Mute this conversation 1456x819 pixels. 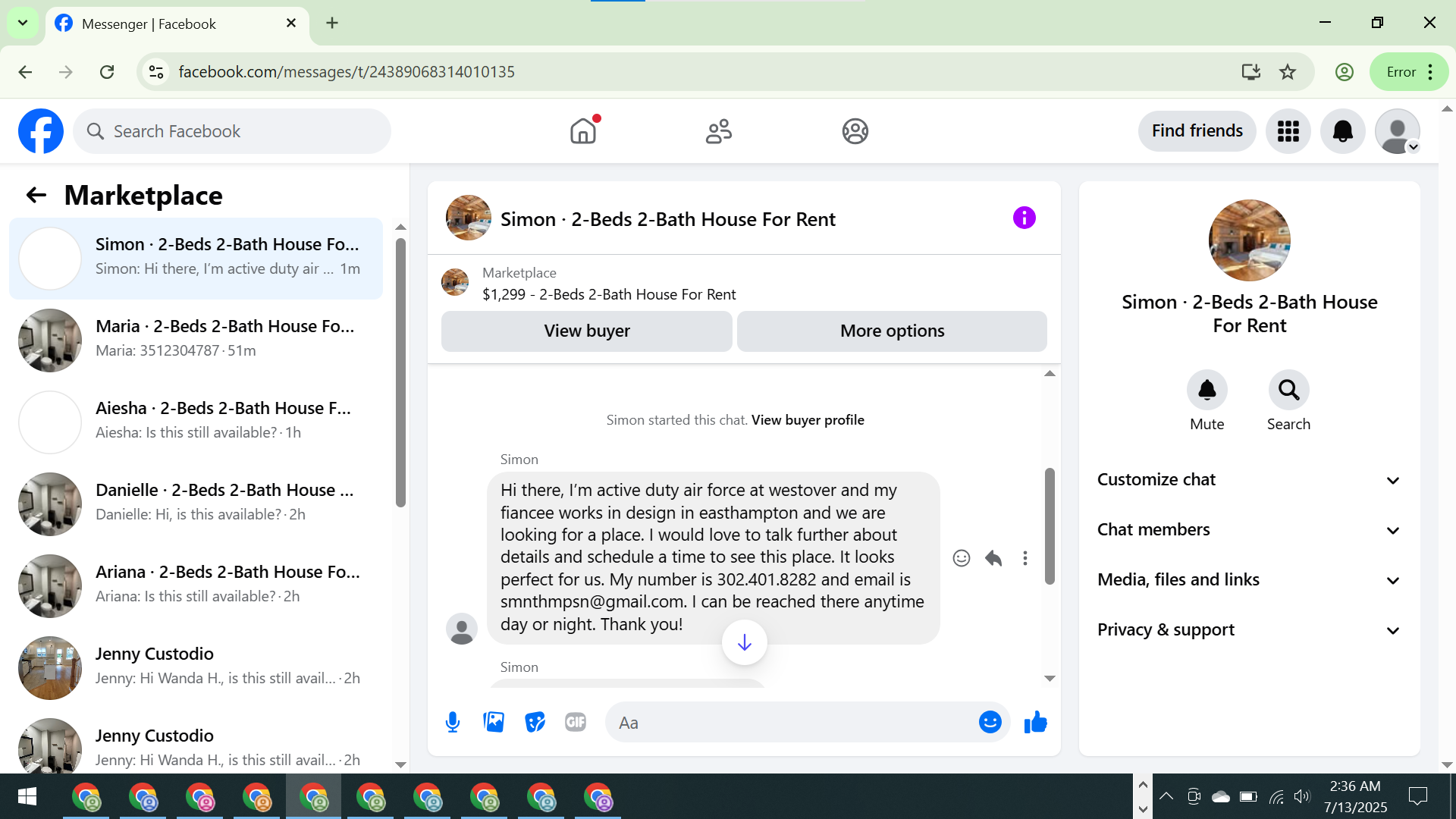[x=1207, y=390]
